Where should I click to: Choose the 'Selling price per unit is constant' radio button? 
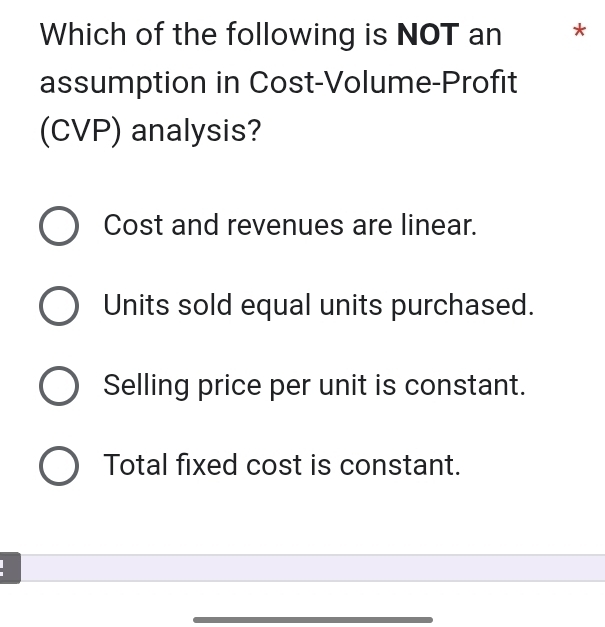59,387
